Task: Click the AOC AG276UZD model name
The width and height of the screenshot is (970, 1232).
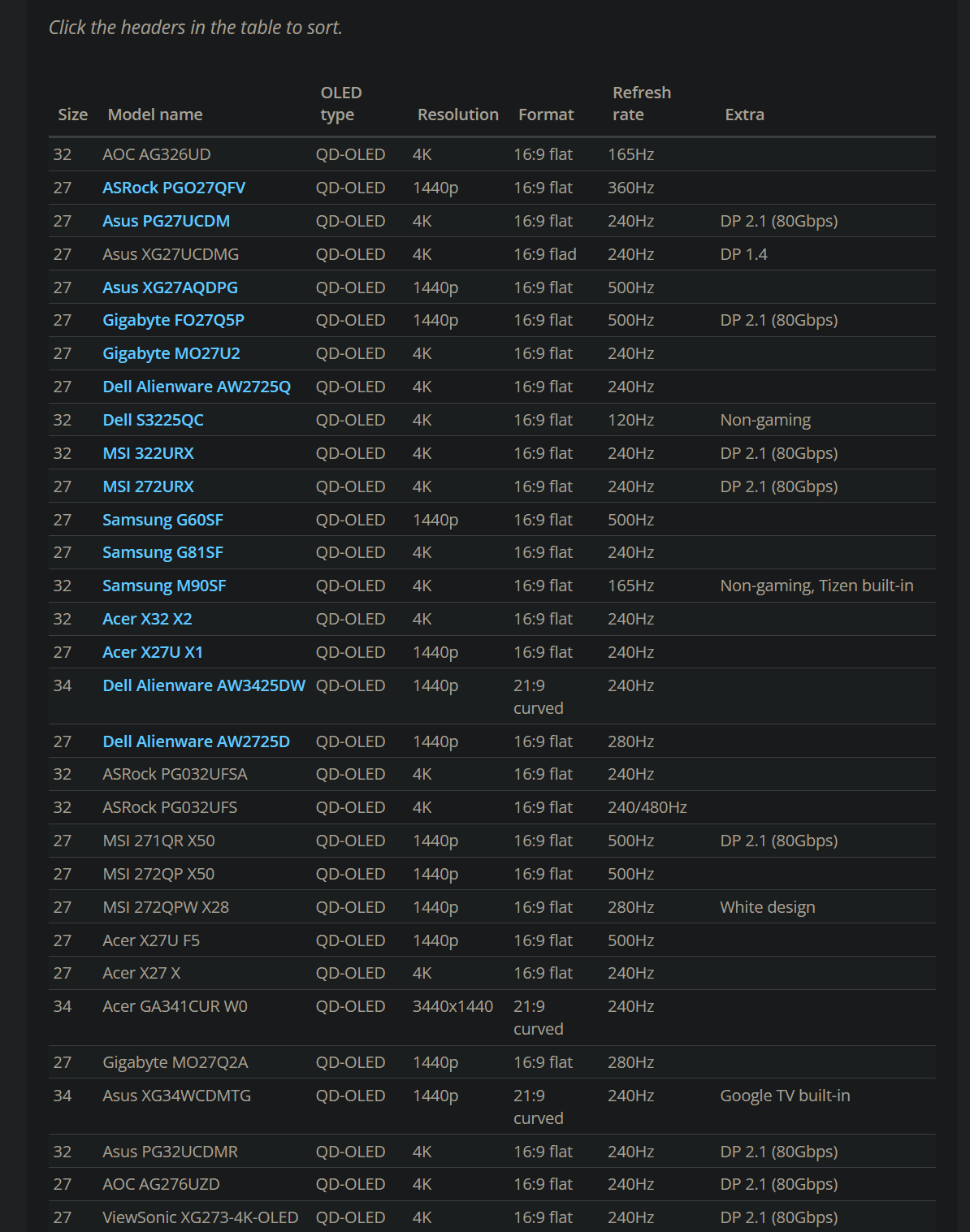Action: [161, 1184]
